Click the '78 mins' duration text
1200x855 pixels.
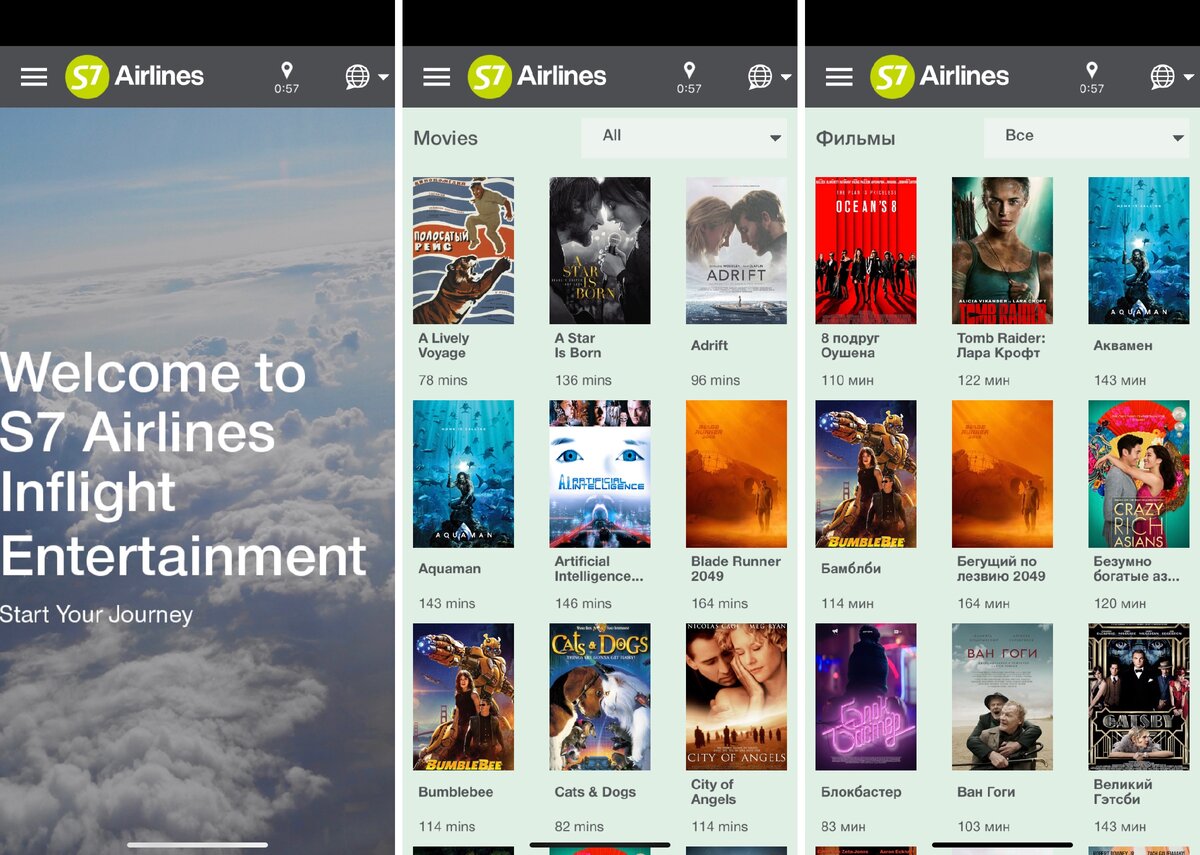[443, 380]
